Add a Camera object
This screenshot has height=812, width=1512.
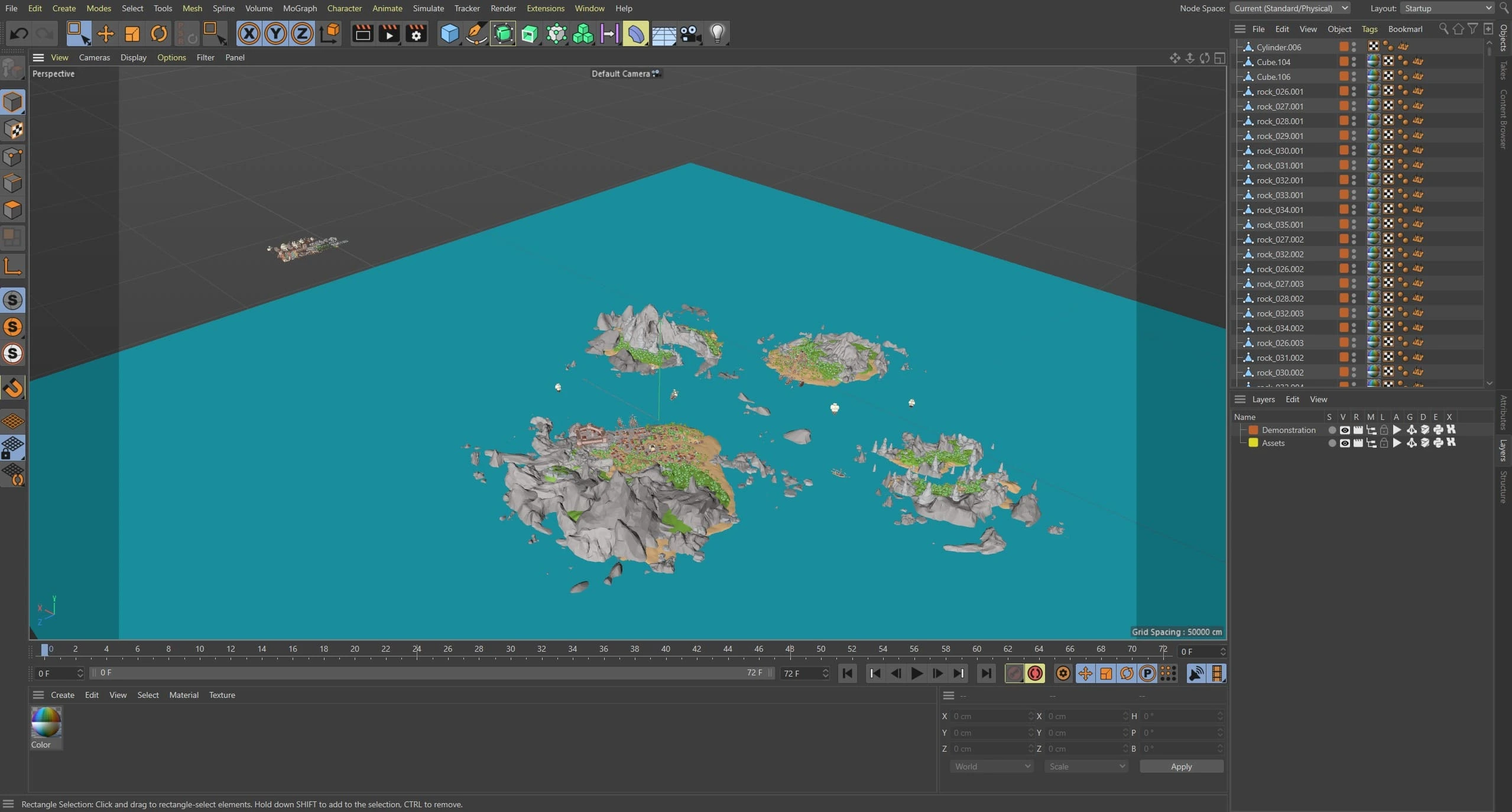pos(690,34)
